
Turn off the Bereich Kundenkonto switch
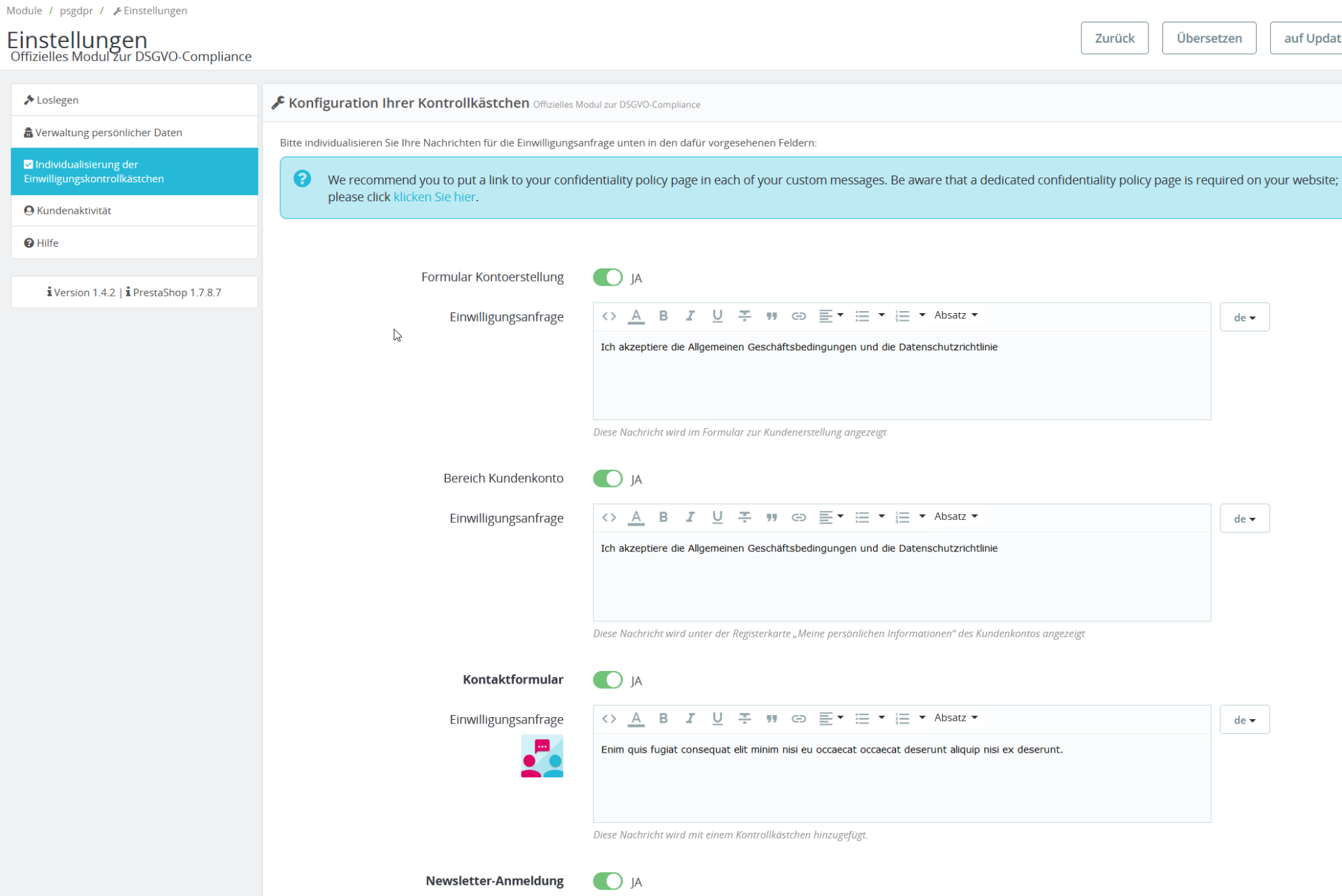click(607, 479)
